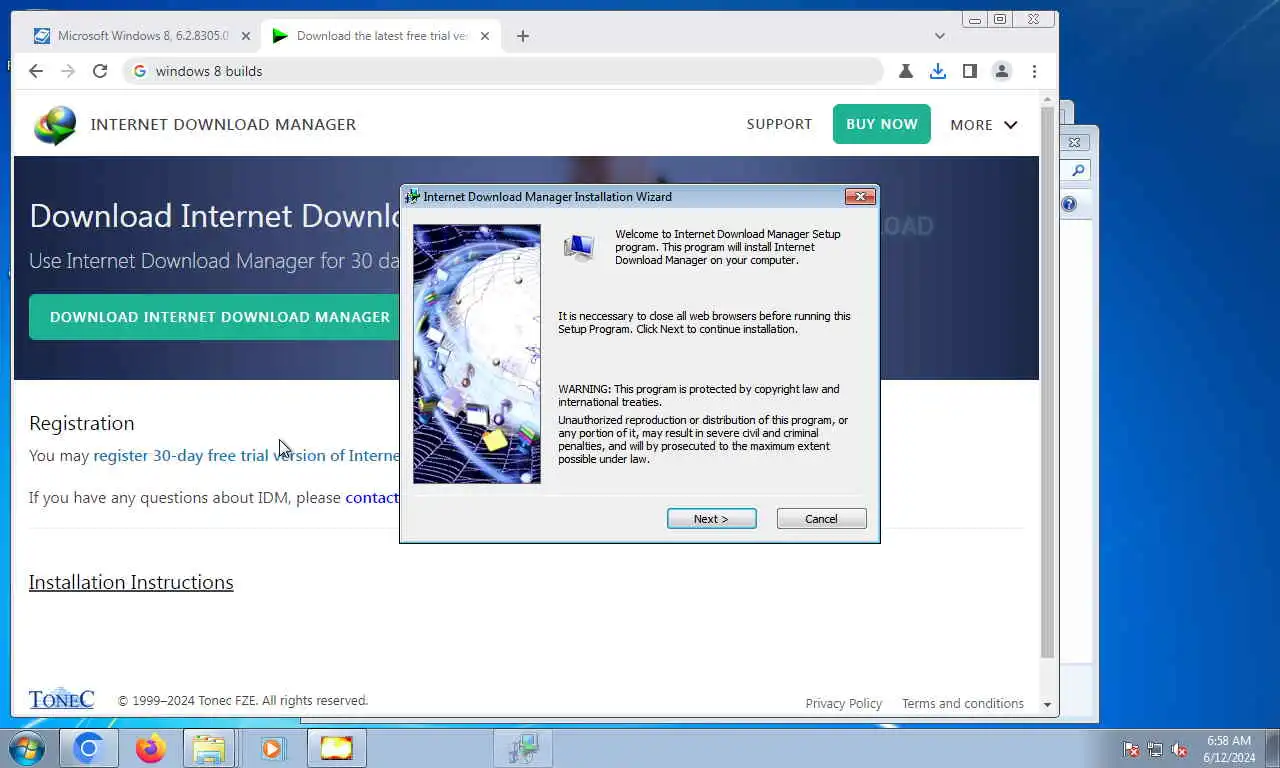Open the Windows Start menu
The width and height of the screenshot is (1280, 768).
pyautogui.click(x=27, y=748)
